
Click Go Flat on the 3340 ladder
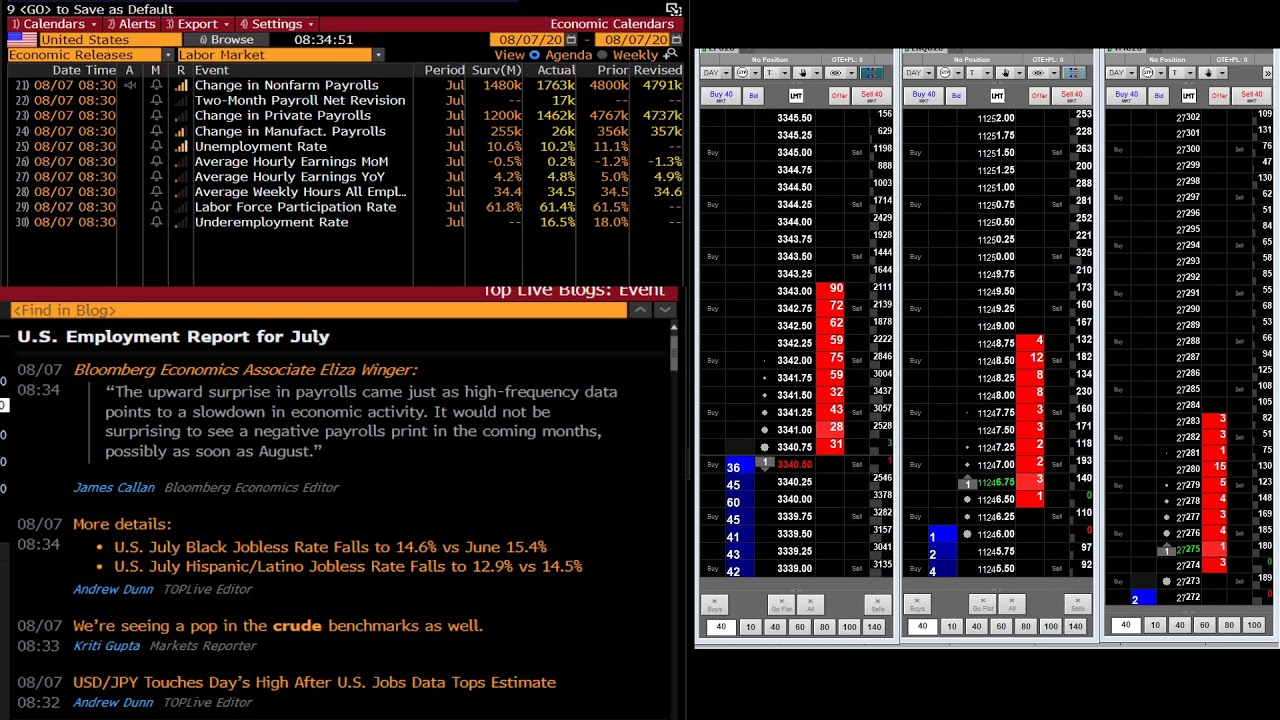tap(781, 605)
